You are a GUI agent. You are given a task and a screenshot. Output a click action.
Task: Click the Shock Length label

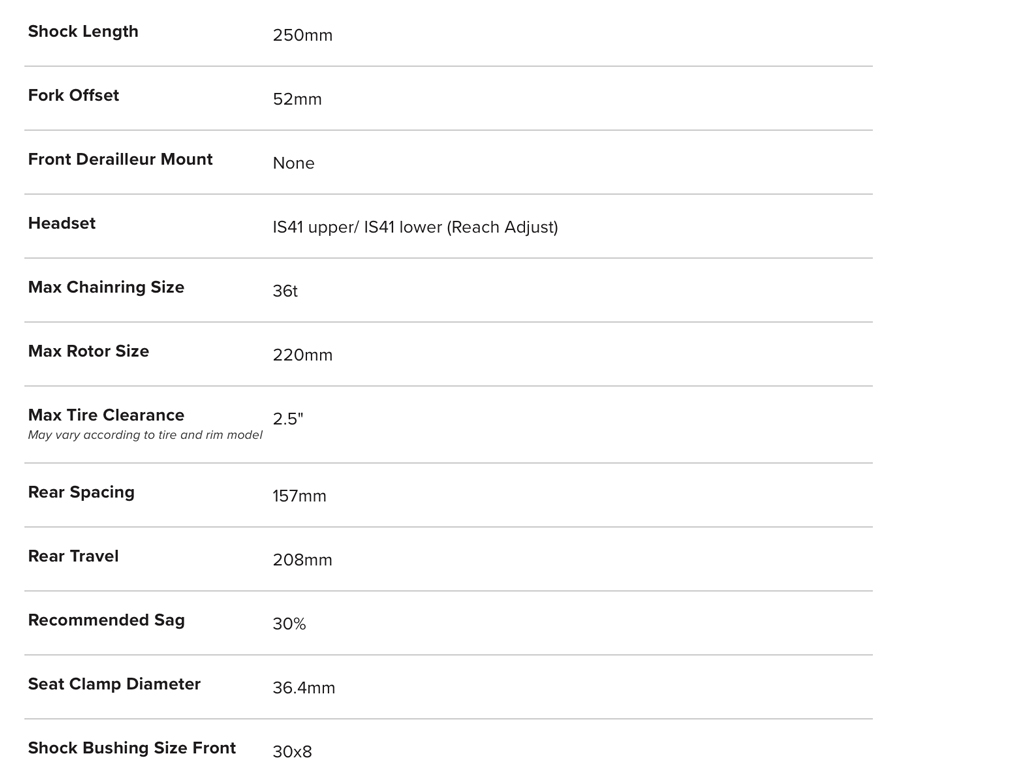[83, 32]
